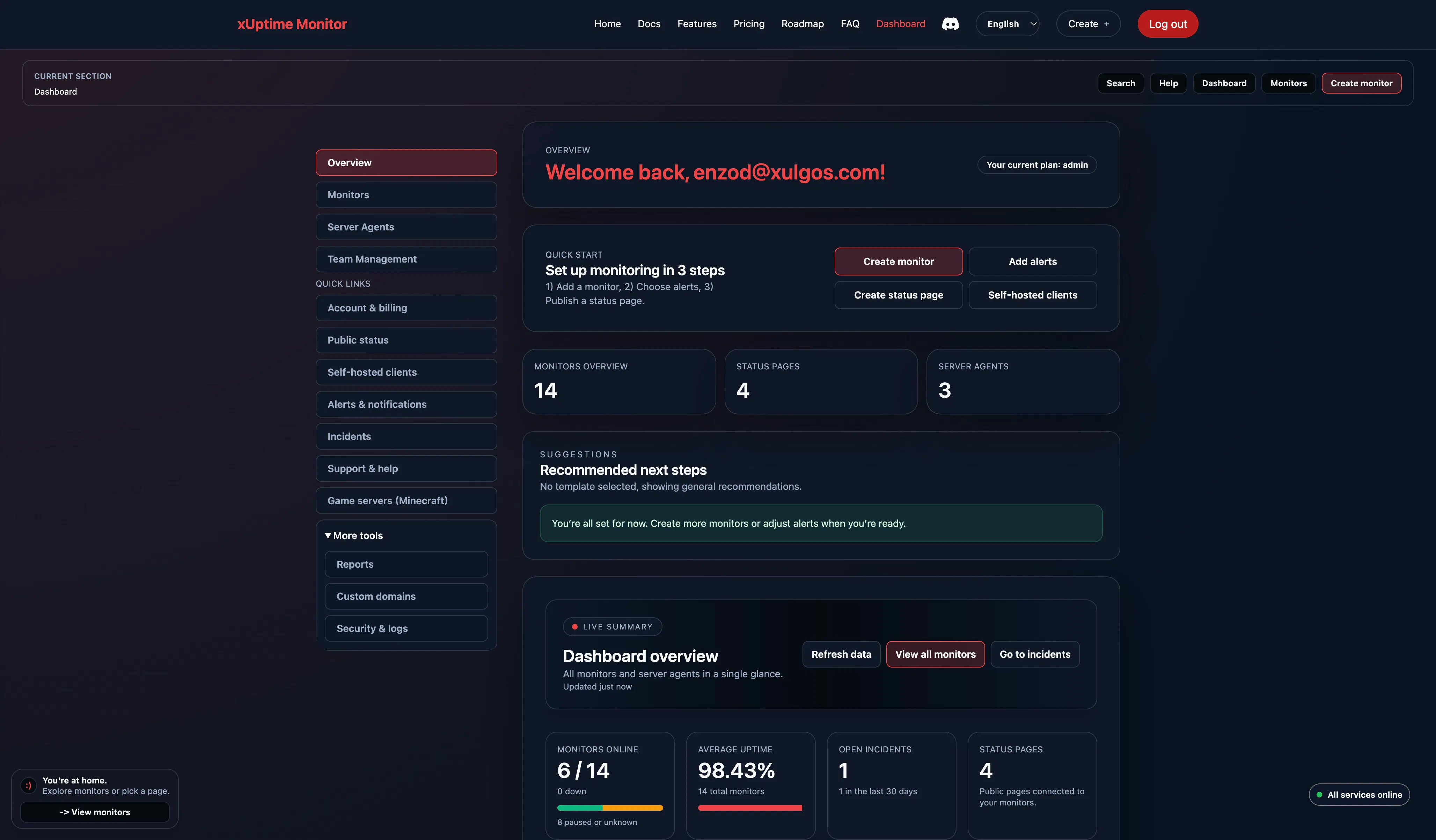Click Self-hosted clients Quick Start button
This screenshot has height=840, width=1436.
(1033, 295)
